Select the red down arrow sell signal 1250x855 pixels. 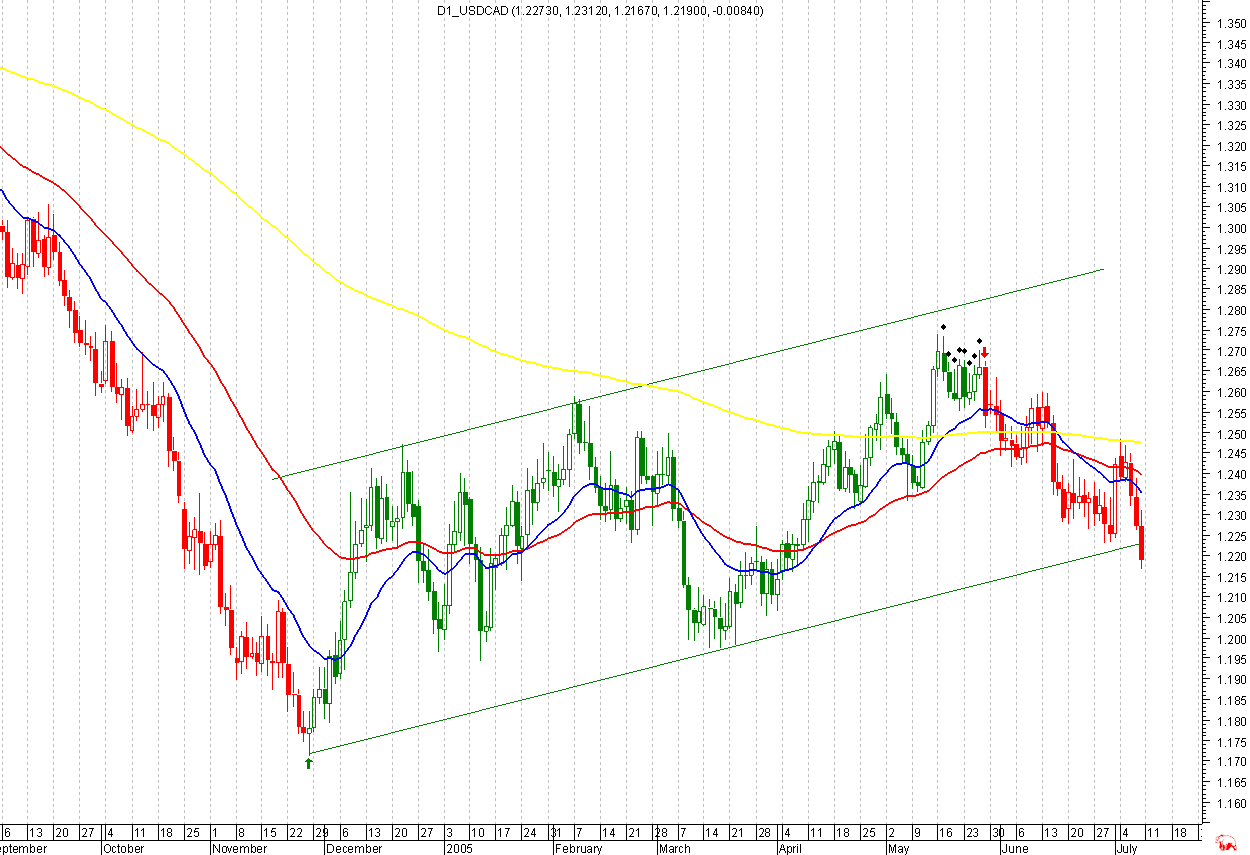tap(984, 352)
